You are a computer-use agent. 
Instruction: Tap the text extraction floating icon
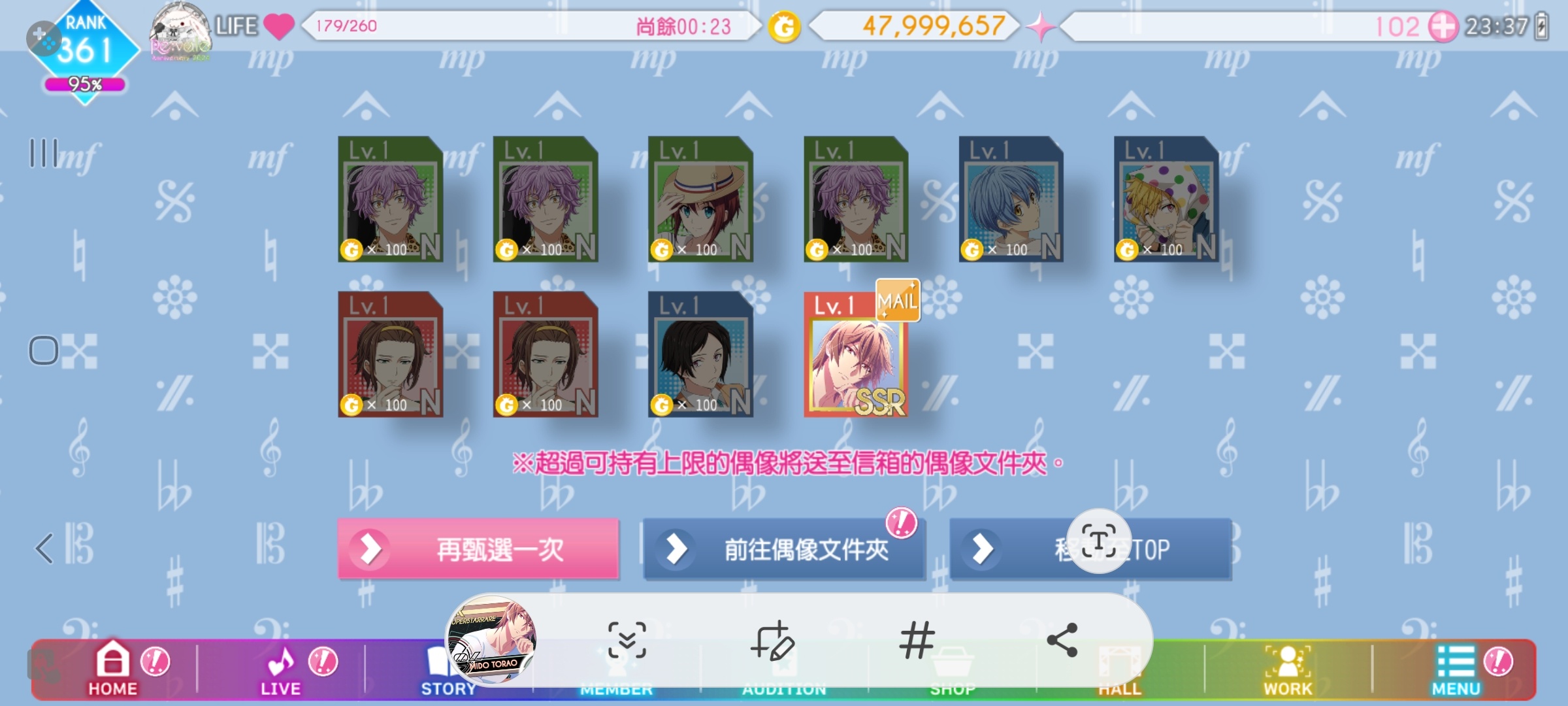(1099, 541)
